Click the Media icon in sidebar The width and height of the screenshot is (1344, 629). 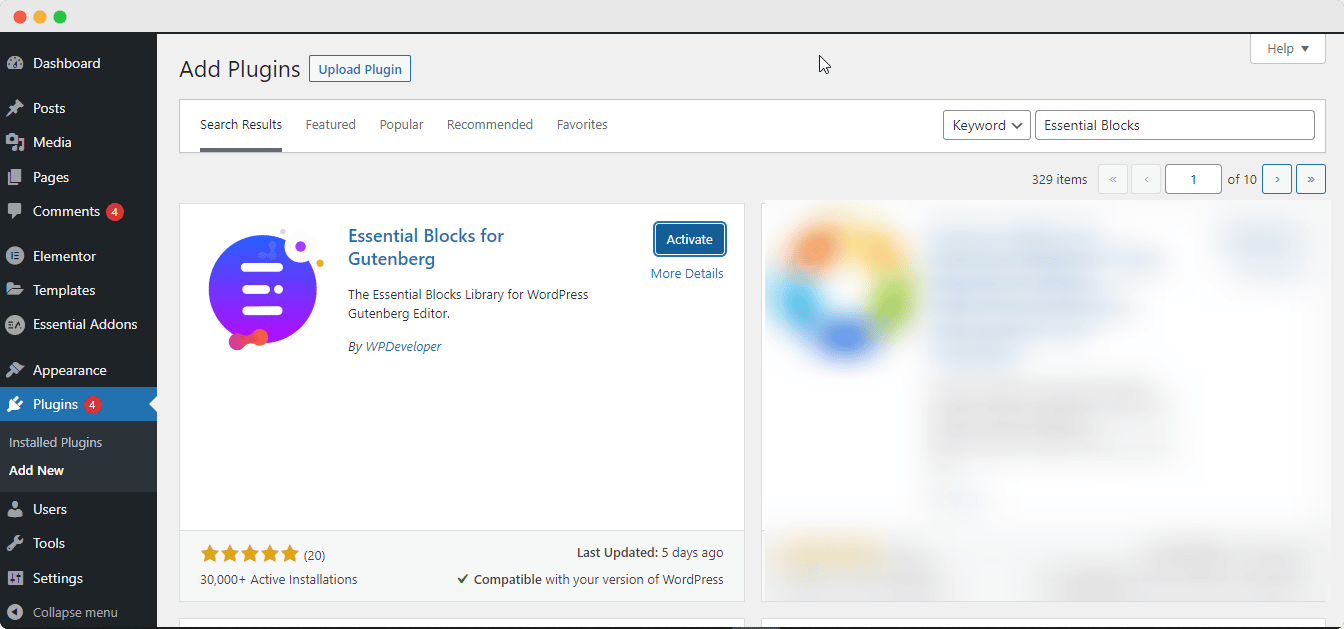(15, 142)
